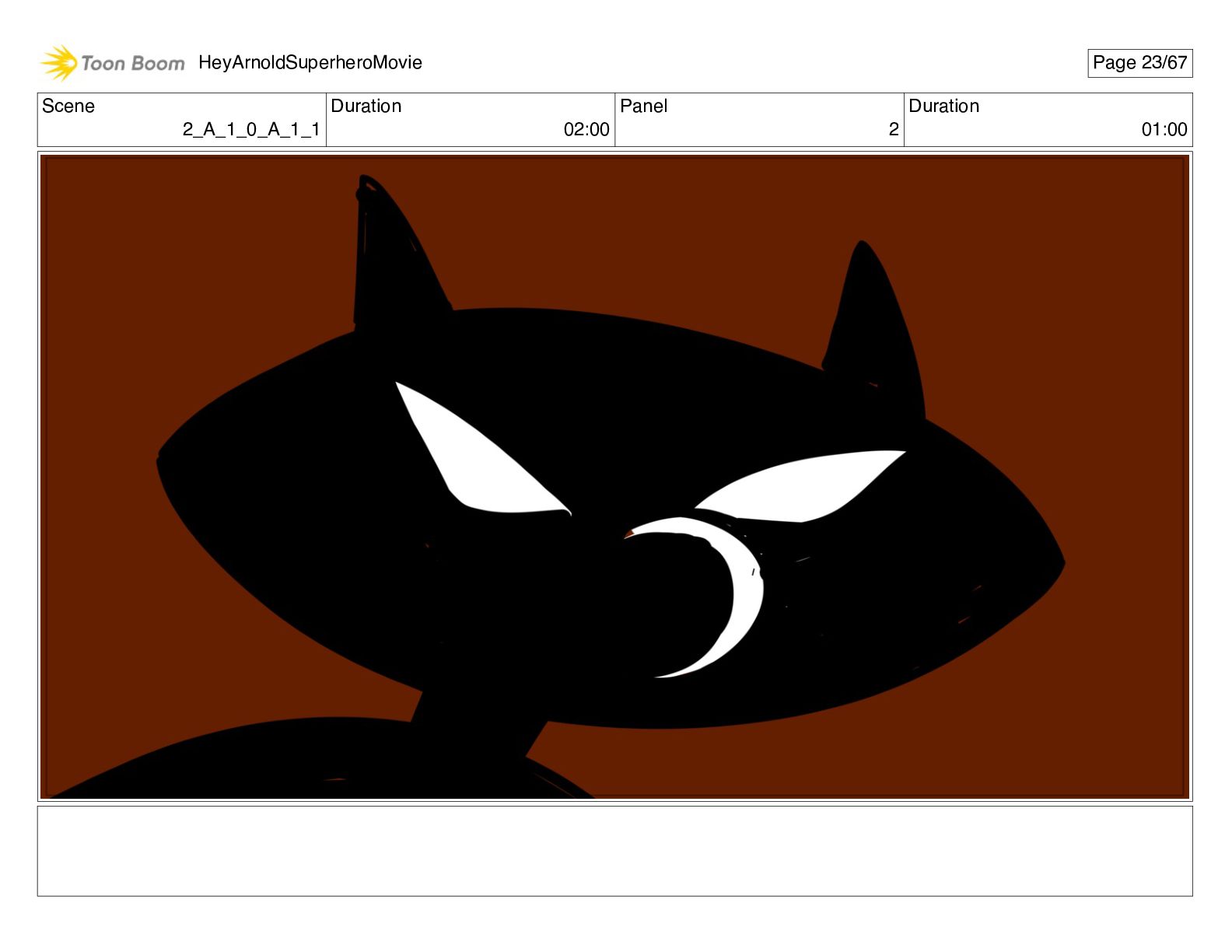Select scene name "2_A_1_0_A_1_1"

click(251, 129)
